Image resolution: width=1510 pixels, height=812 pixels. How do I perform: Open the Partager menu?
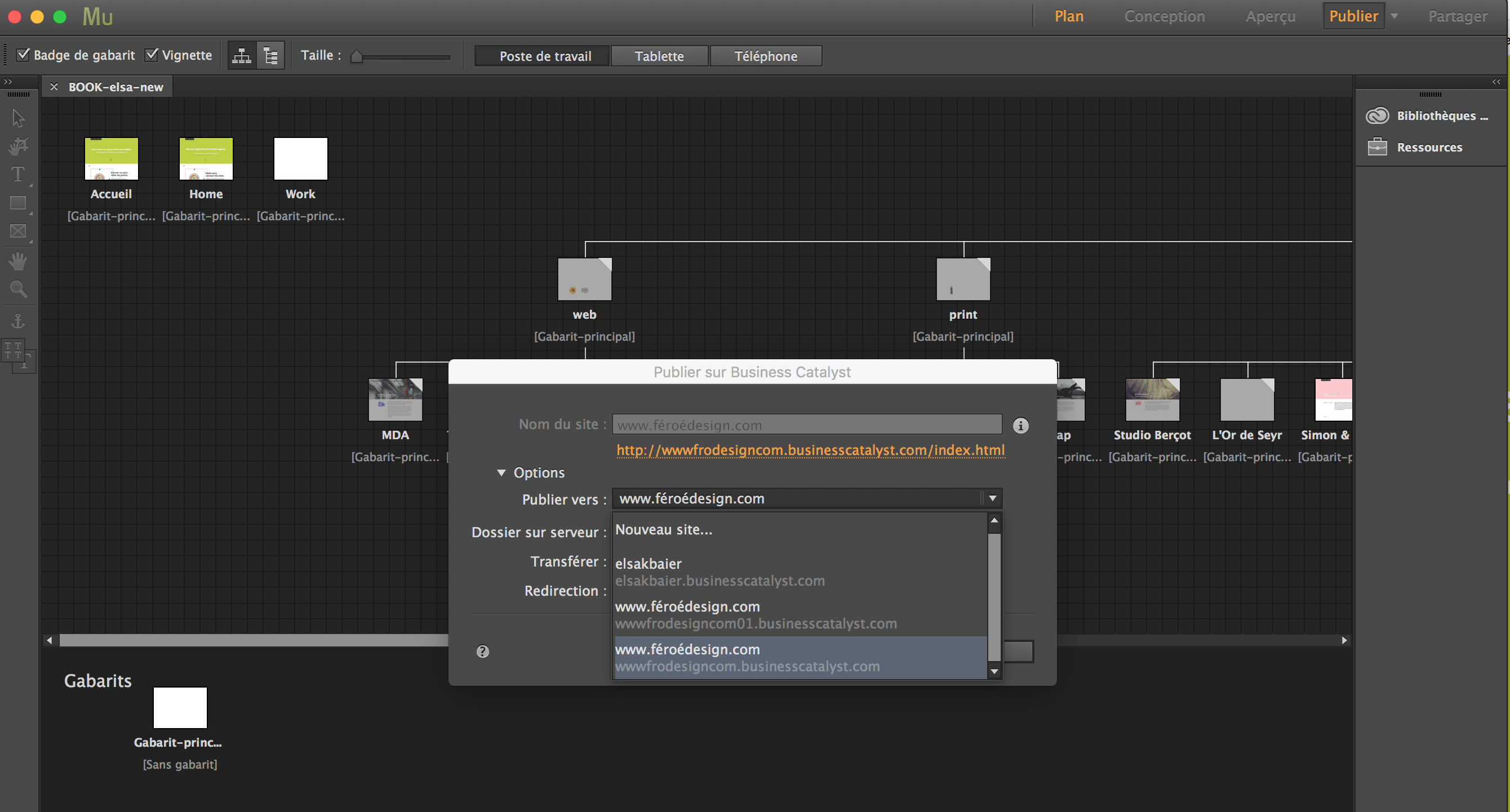(x=1457, y=16)
